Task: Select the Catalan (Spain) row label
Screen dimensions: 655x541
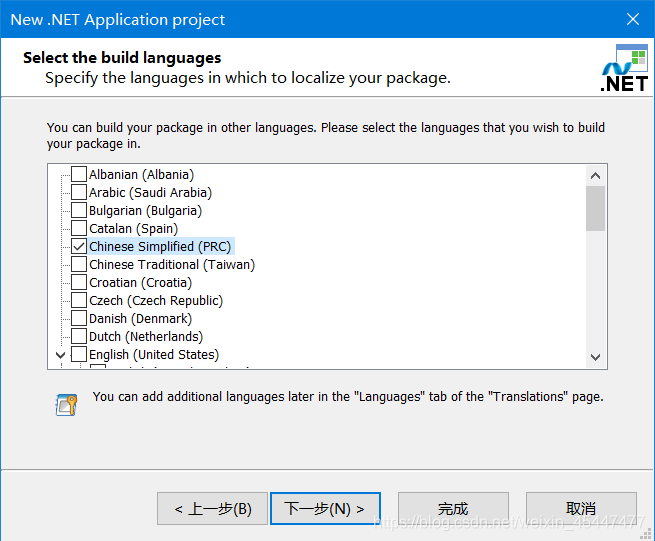Action: click(134, 229)
